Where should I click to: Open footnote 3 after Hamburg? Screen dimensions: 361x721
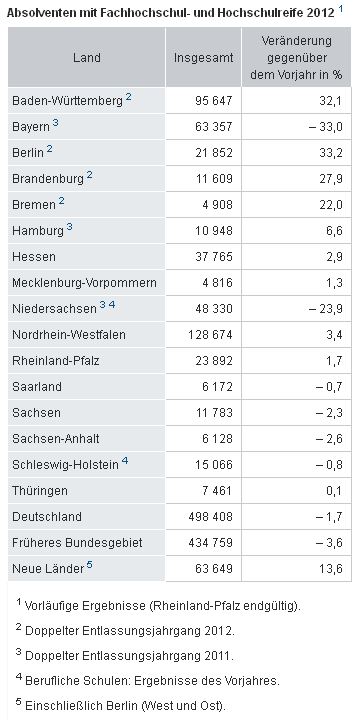coord(69,227)
